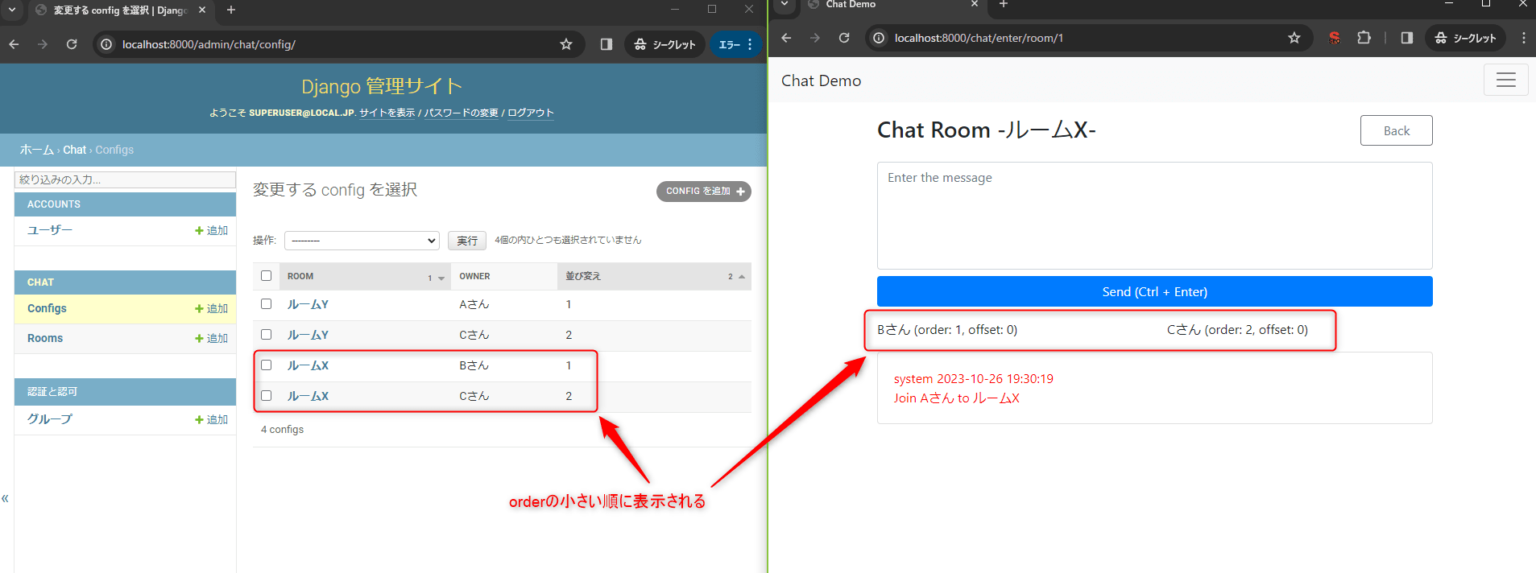
Task: Reload the localhost:8000/admin/chat/config page
Action: tap(71, 44)
